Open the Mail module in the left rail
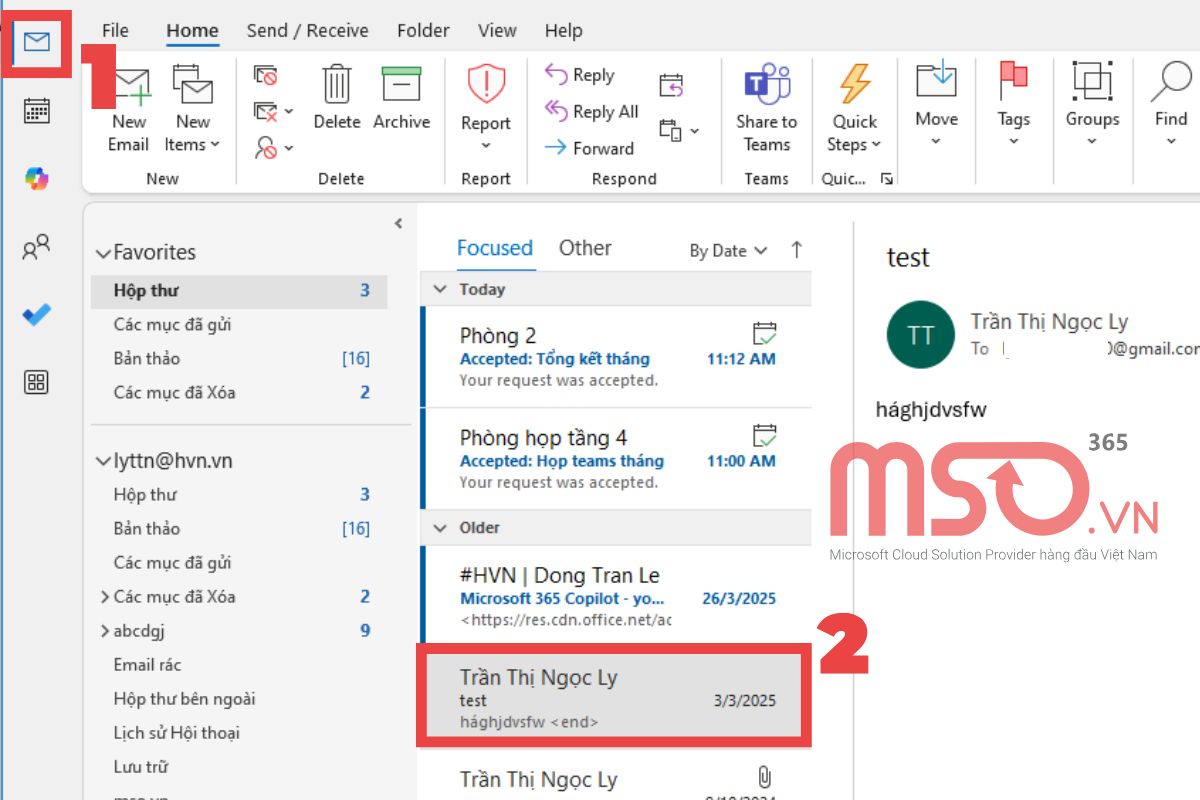1200x800 pixels. pos(37,42)
